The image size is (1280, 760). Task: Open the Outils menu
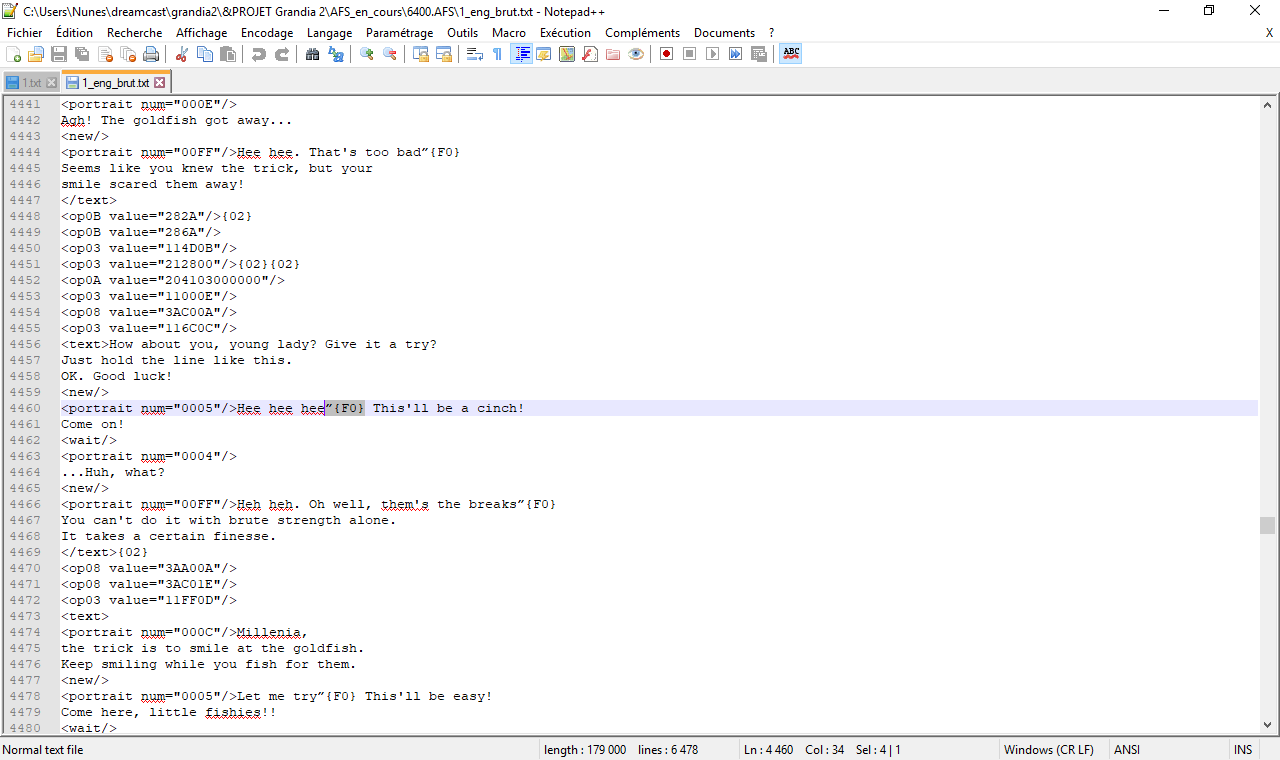point(463,33)
